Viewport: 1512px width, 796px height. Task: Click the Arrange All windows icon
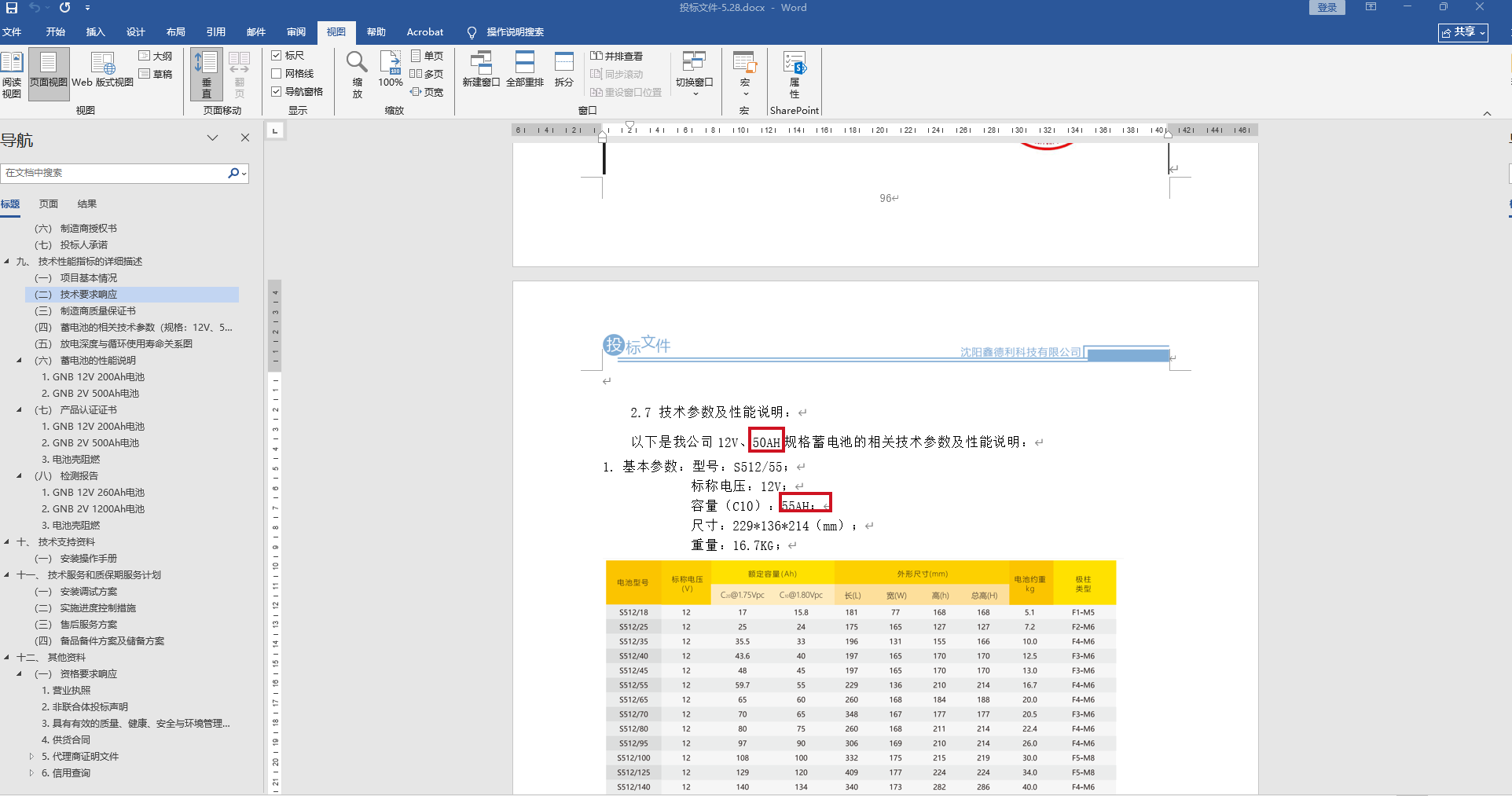[524, 69]
